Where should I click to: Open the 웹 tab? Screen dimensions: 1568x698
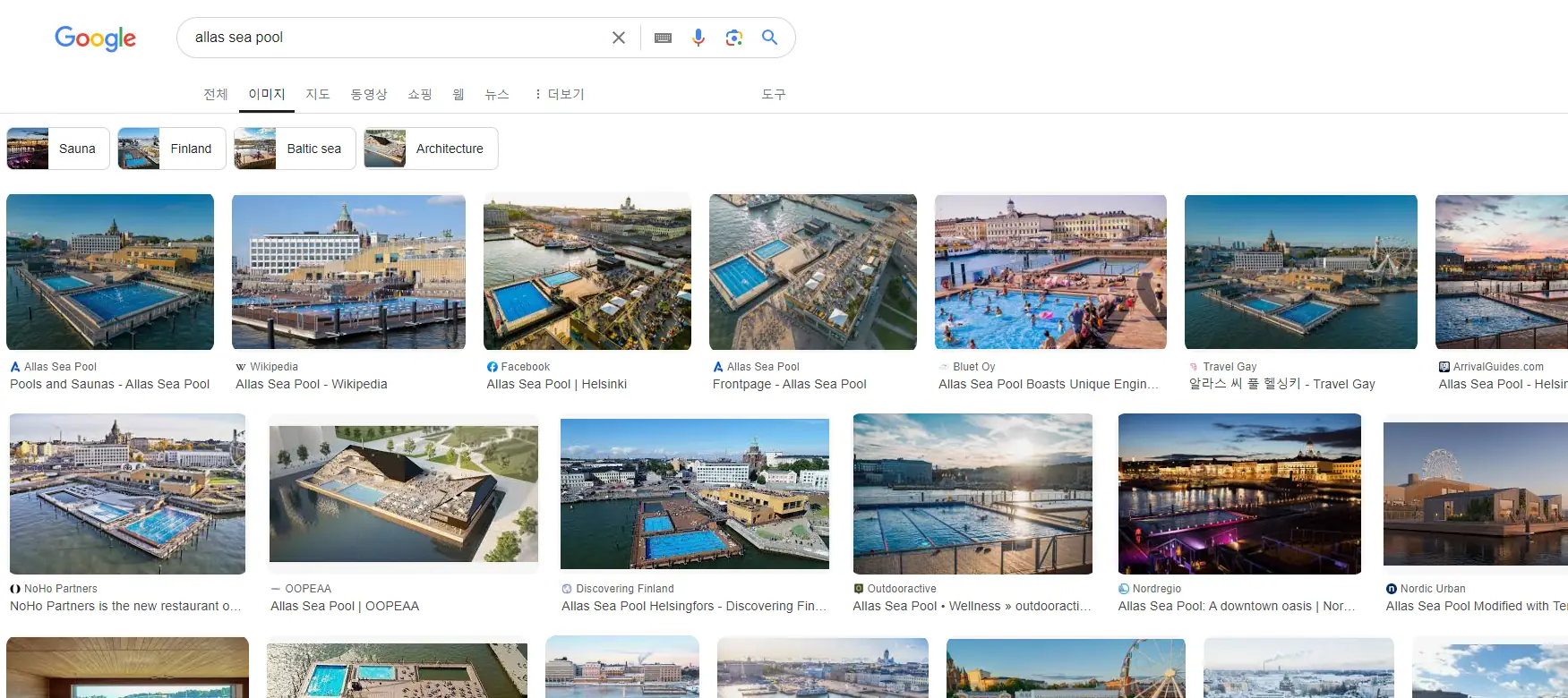(458, 94)
